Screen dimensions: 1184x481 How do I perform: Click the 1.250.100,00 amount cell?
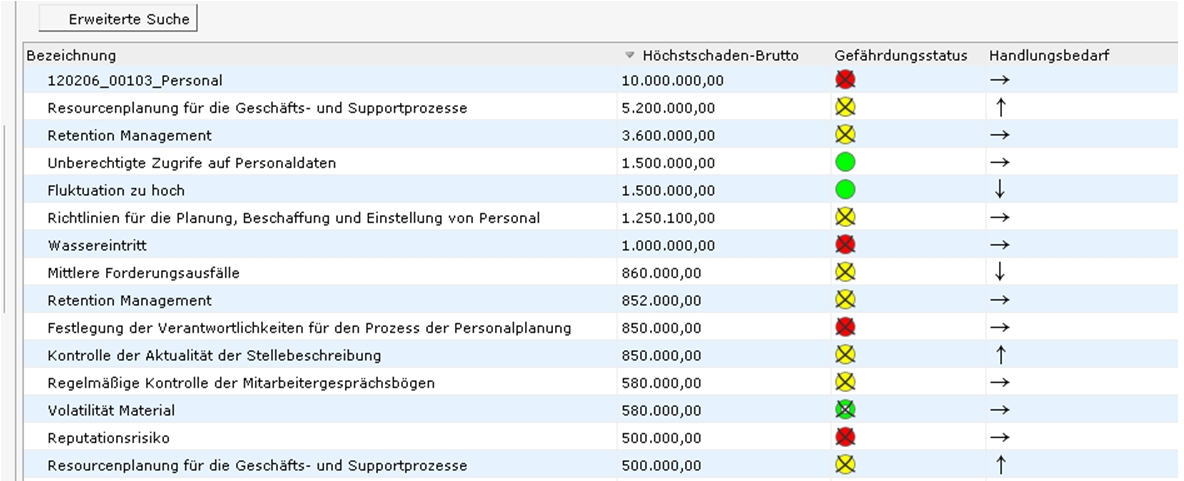coord(668,217)
